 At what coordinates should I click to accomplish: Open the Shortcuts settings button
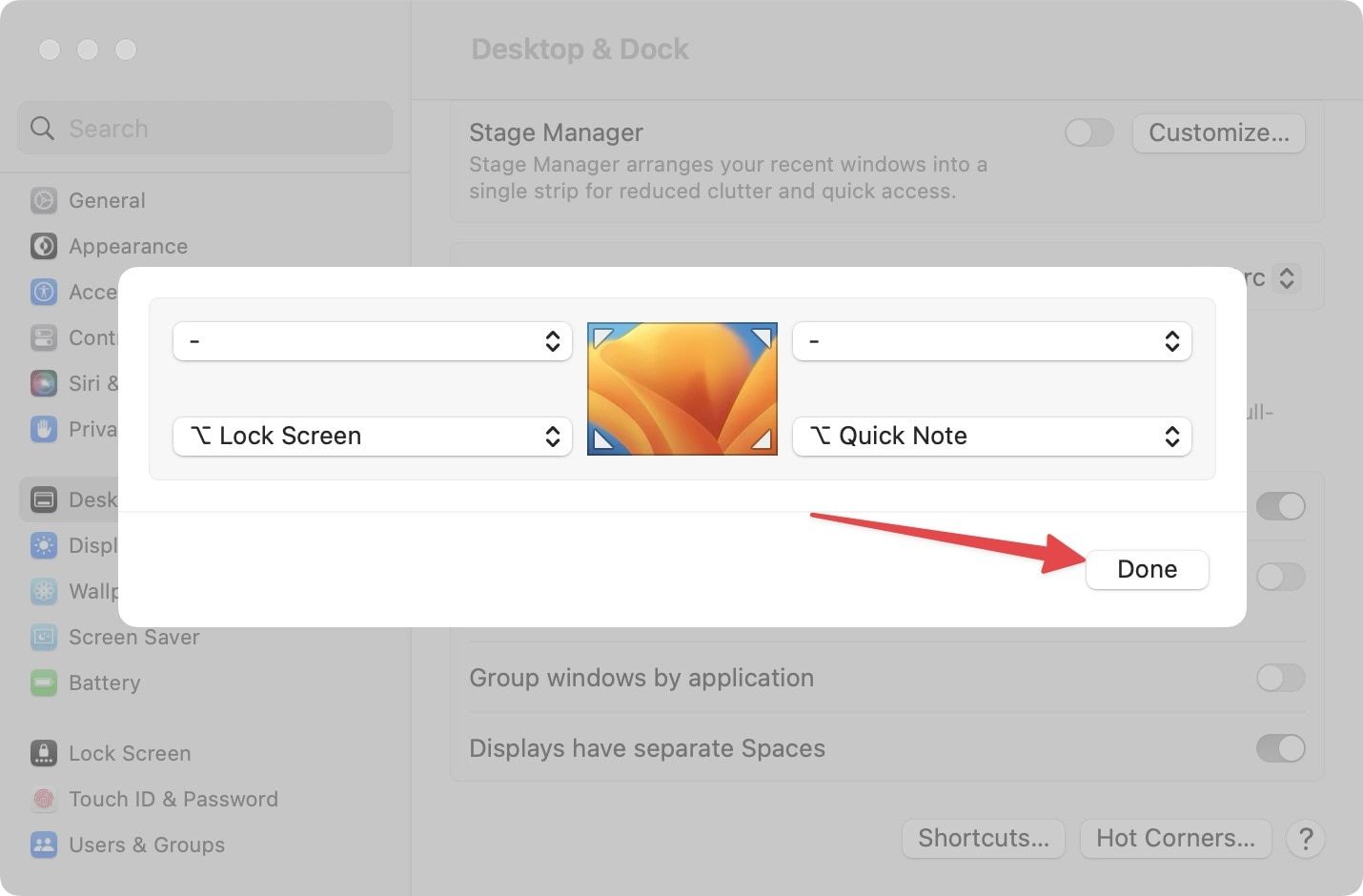click(x=983, y=839)
